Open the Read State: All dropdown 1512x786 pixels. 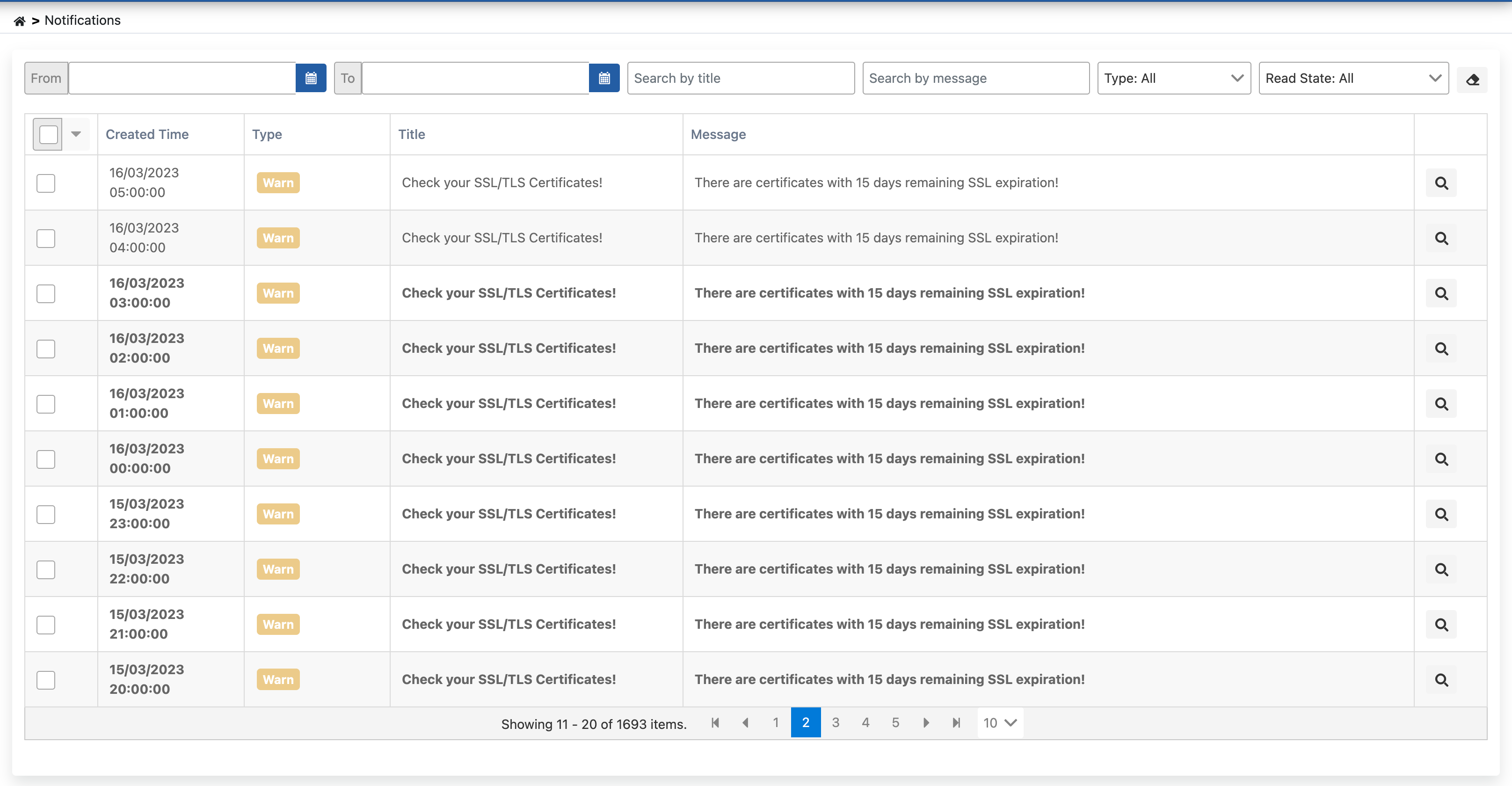1353,78
